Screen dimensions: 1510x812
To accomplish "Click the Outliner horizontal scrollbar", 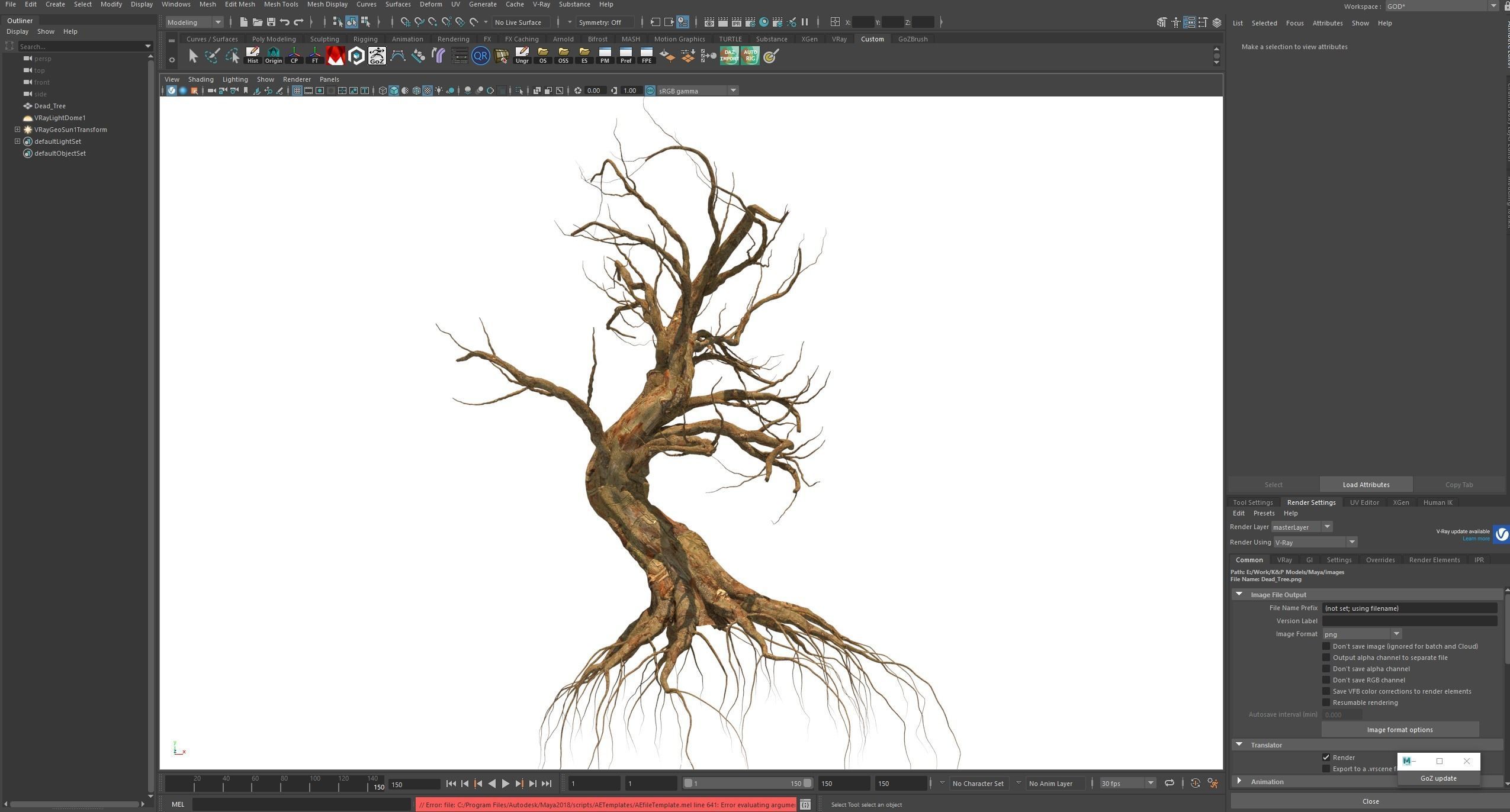I will coord(75,804).
